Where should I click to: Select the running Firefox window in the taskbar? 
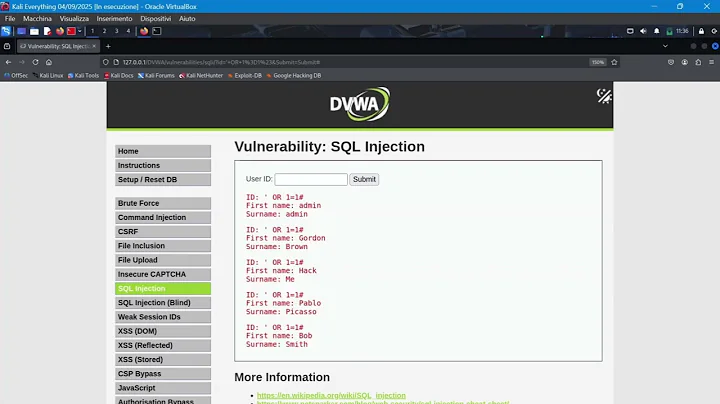point(144,31)
